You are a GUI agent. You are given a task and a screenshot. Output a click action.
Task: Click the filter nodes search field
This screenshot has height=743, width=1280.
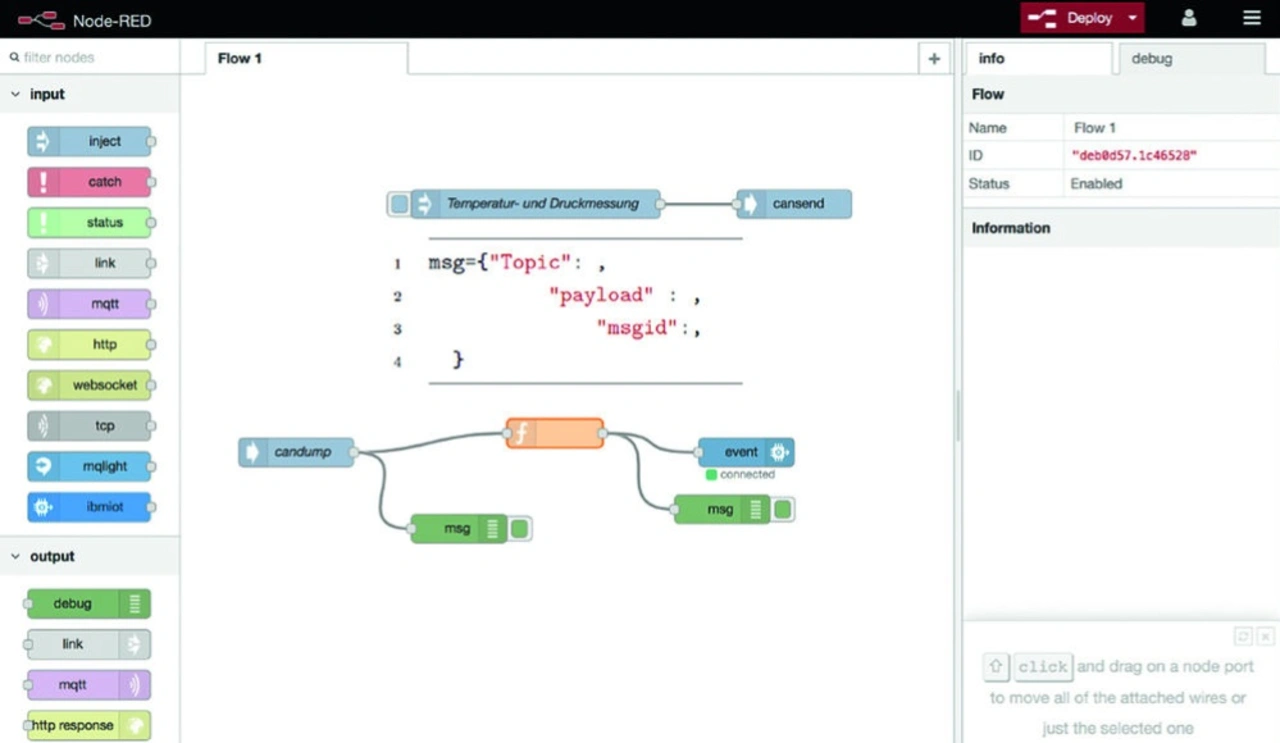[95, 58]
